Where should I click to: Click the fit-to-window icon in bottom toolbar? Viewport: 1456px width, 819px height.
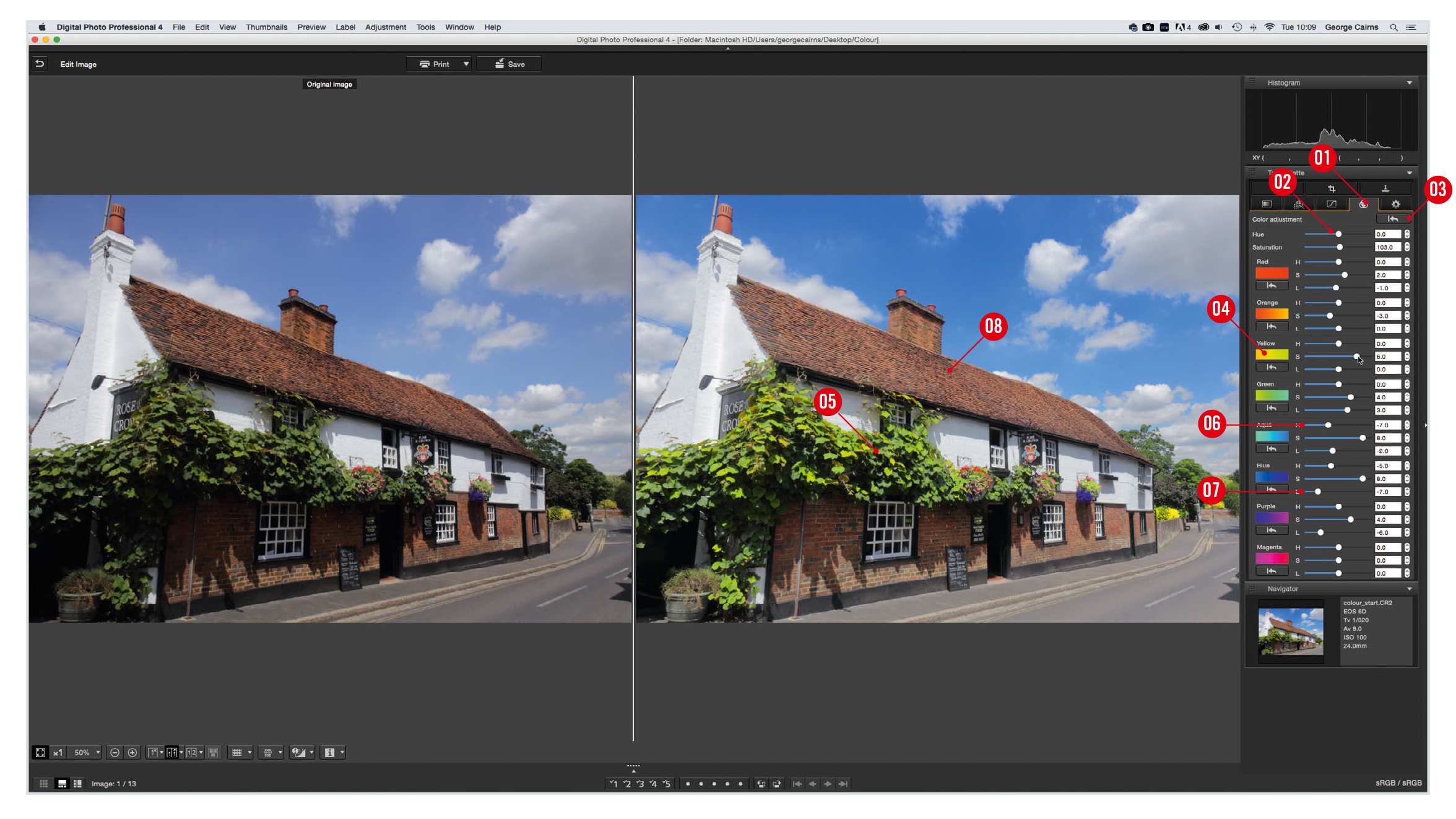pos(40,752)
